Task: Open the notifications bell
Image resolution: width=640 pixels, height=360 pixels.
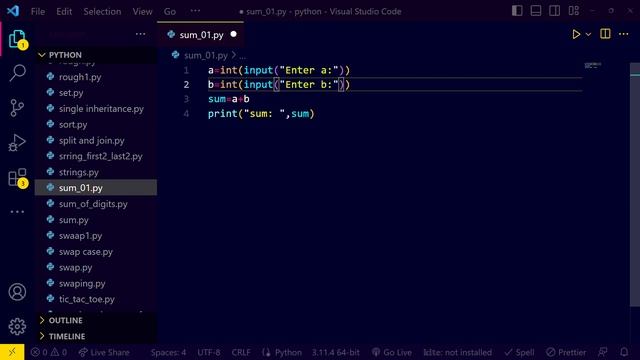Action: (x=624, y=352)
